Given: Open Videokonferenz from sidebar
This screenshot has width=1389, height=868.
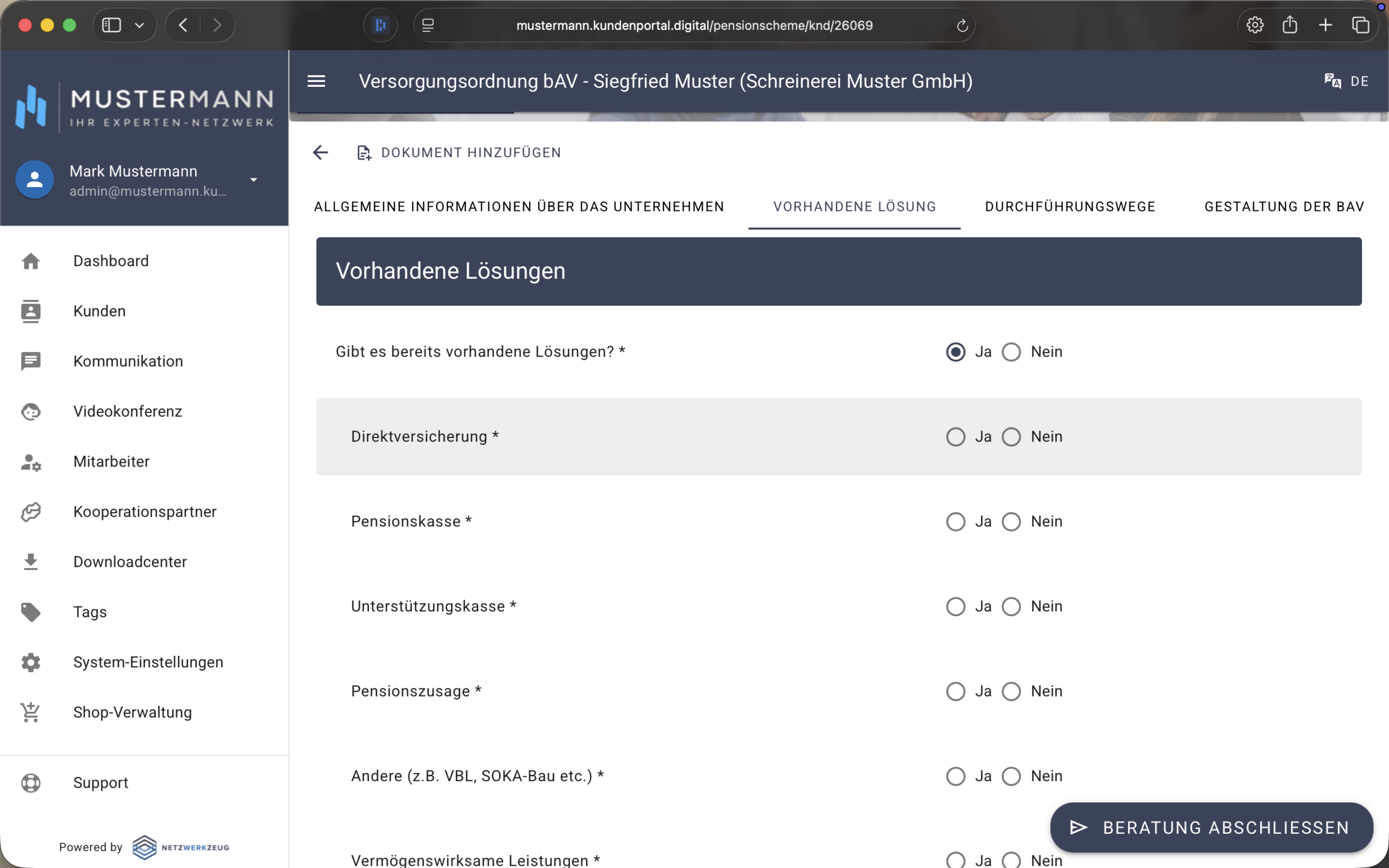Looking at the screenshot, I should pos(128,411).
